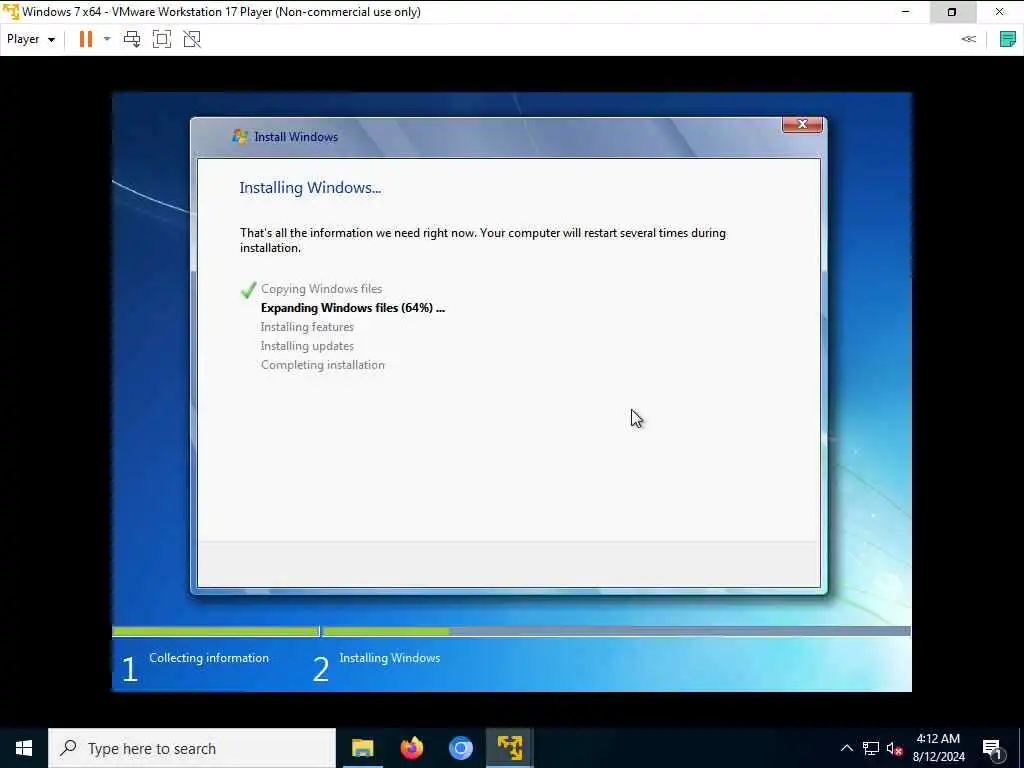Image resolution: width=1024 pixels, height=768 pixels.
Task: Minimize the VMware Player window
Action: click(905, 12)
